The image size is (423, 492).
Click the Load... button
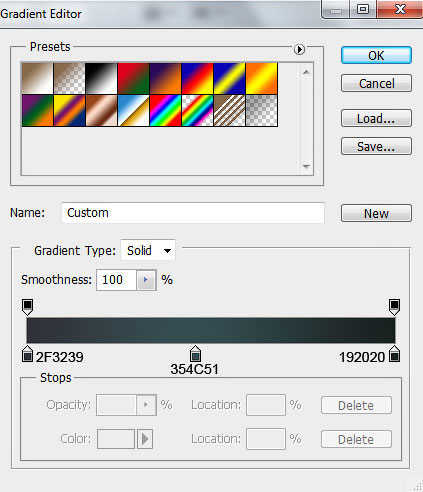pos(376,118)
